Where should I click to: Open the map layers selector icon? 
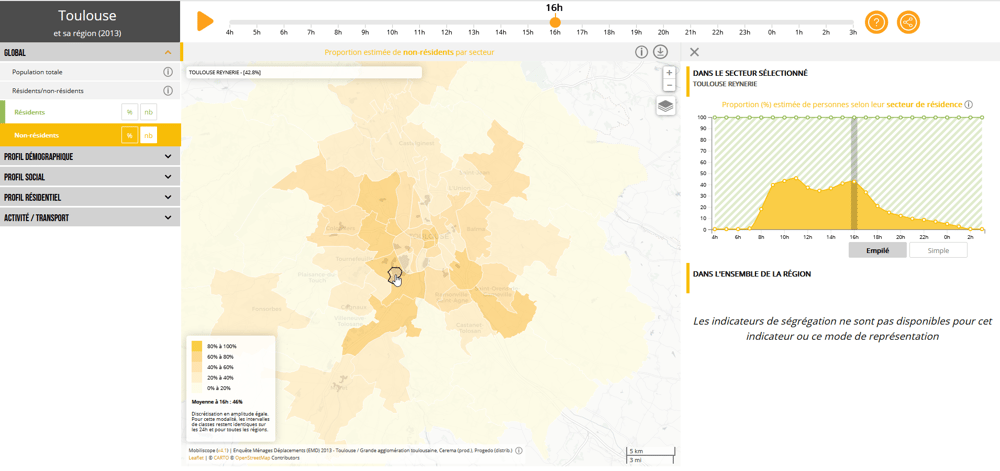tap(666, 106)
